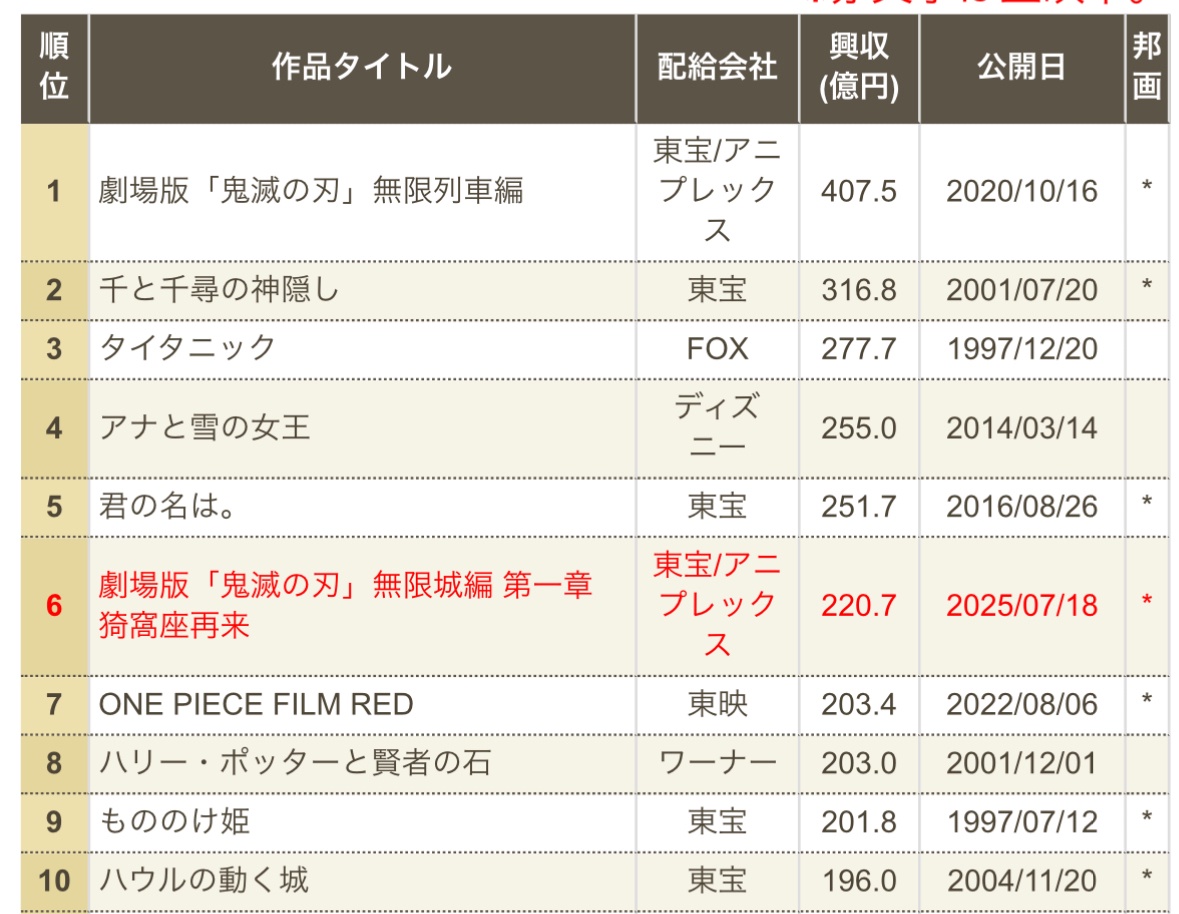Click the 407.5 box office value

[x=858, y=191]
